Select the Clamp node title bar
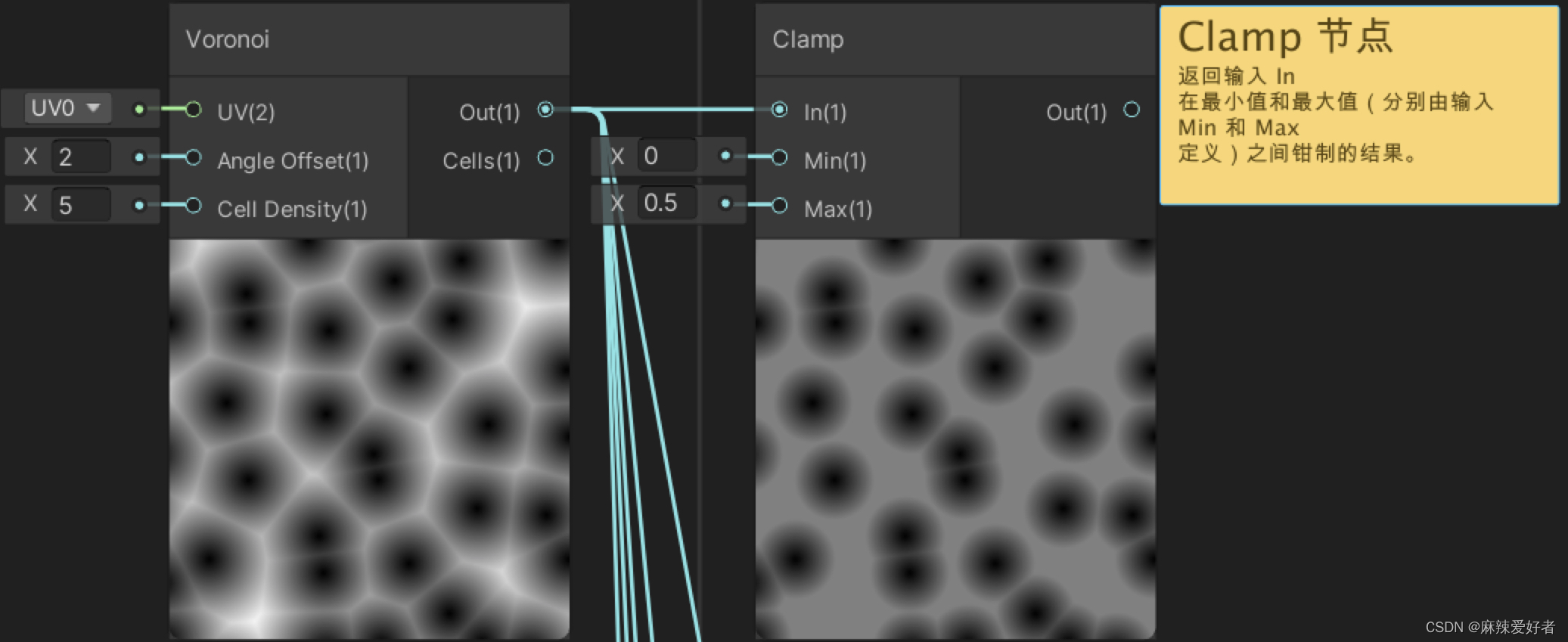Image resolution: width=1568 pixels, height=642 pixels. pyautogui.click(x=955, y=39)
